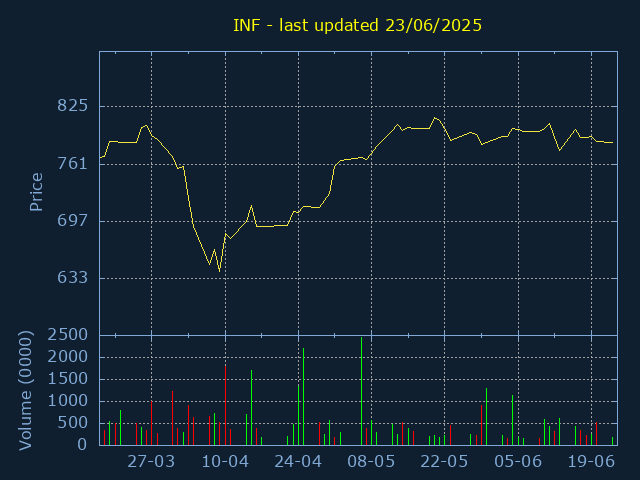The height and width of the screenshot is (480, 640).
Task: Click the tallest green volume bar near 08-05
Action: coord(361,391)
